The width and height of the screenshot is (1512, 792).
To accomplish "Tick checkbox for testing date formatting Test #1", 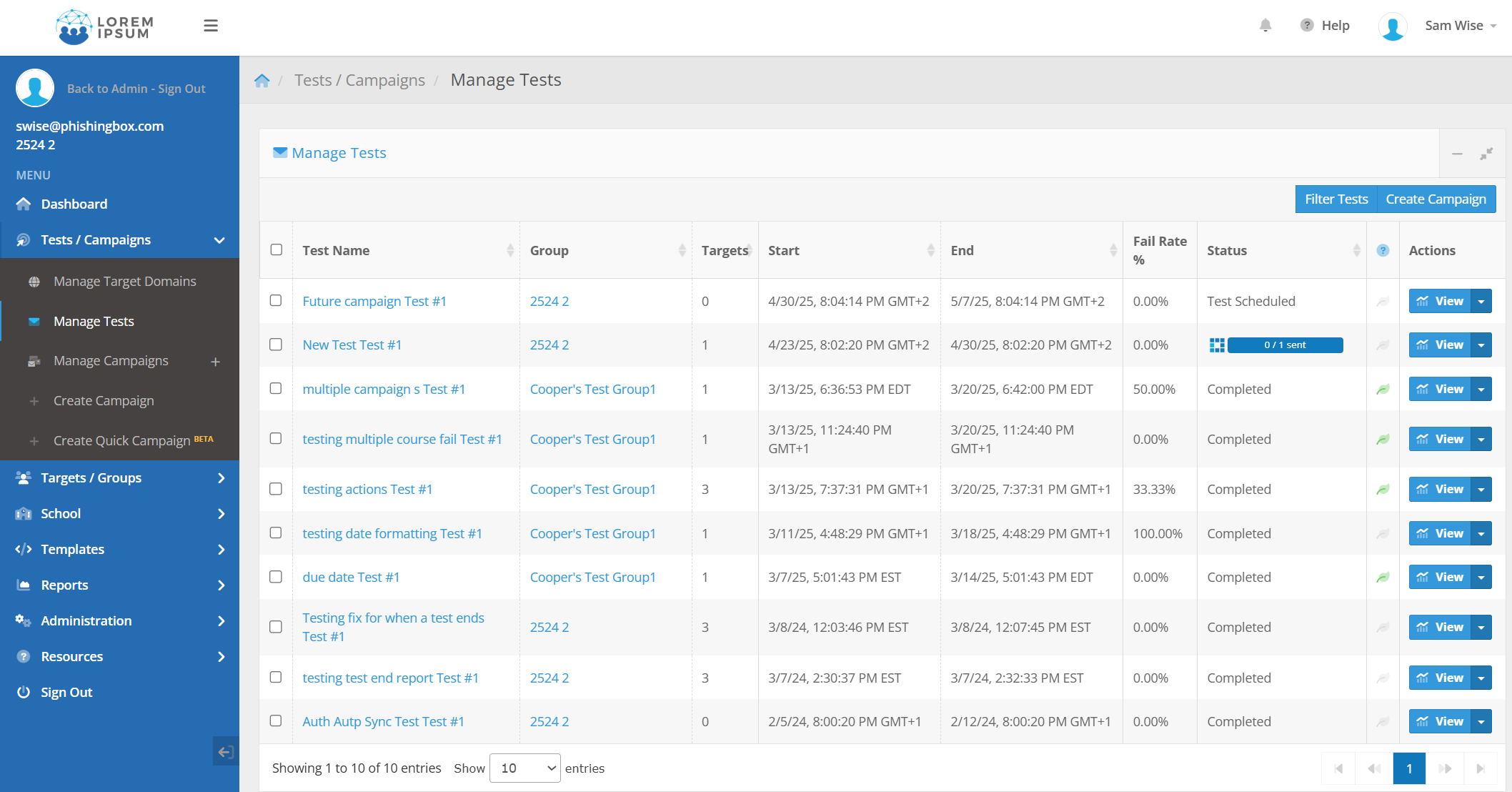I will (276, 533).
